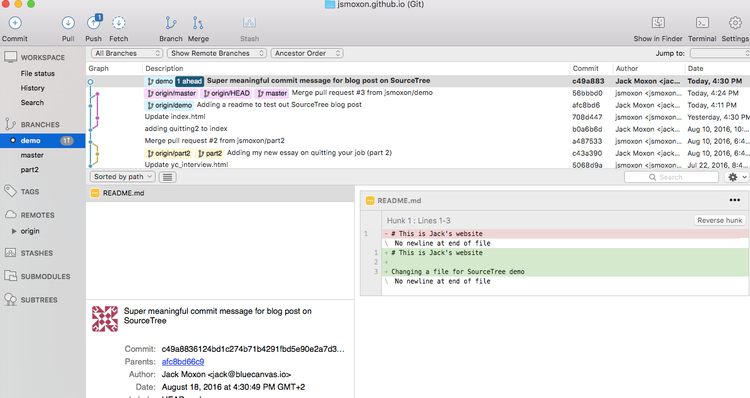Open parent commit afc8bd66c9 link
Viewport: 750px width, 398px height.
183,362
